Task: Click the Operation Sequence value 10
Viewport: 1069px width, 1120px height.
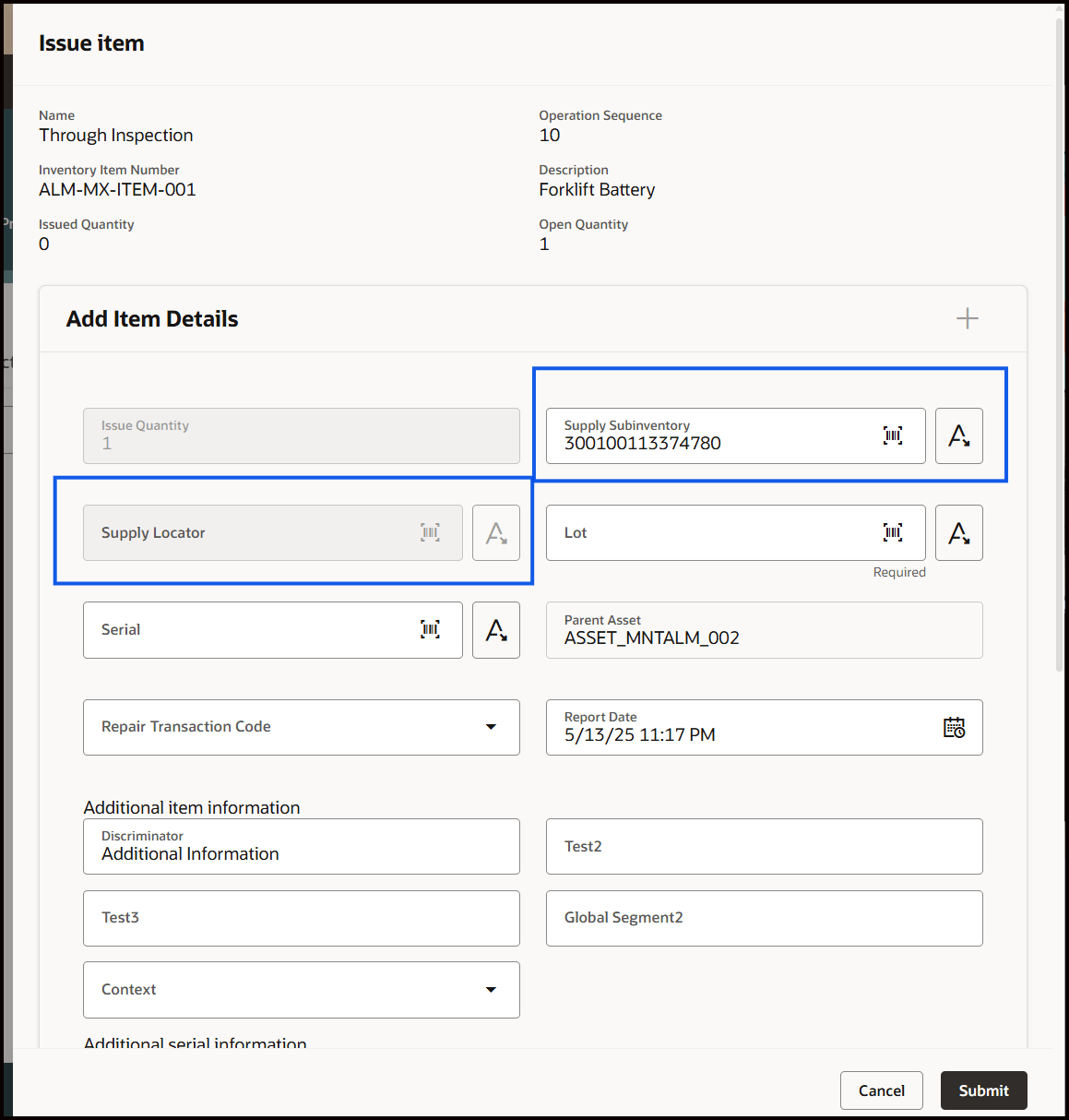Action: [x=550, y=136]
